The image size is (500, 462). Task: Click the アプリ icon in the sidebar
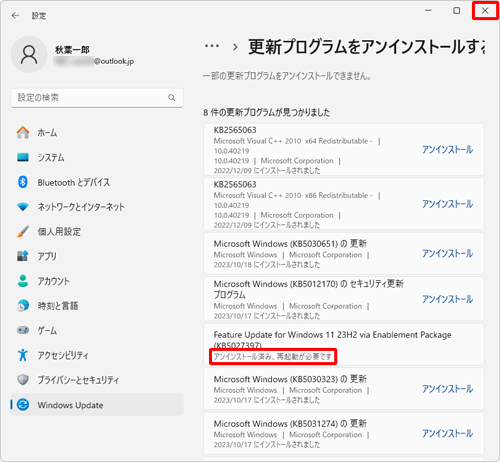(23, 256)
